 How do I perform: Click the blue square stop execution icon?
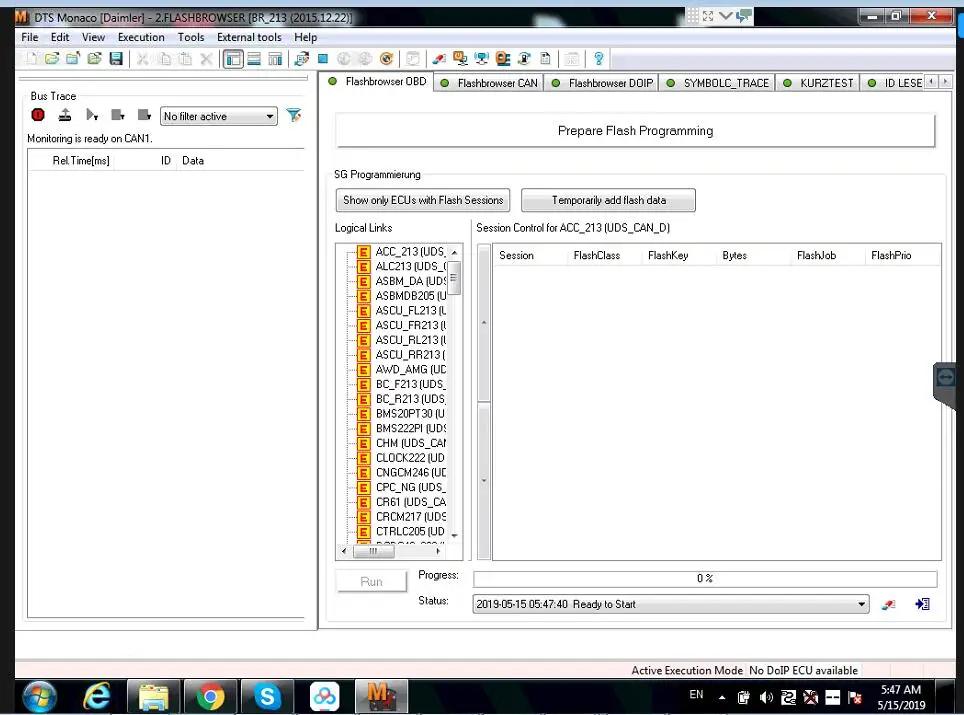(x=323, y=59)
